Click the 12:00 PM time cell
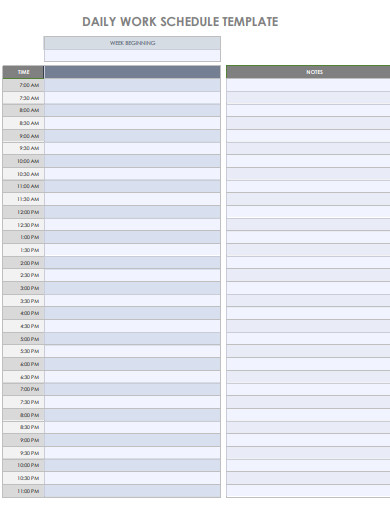Image resolution: width=390 pixels, height=505 pixels. pyautogui.click(x=23, y=212)
